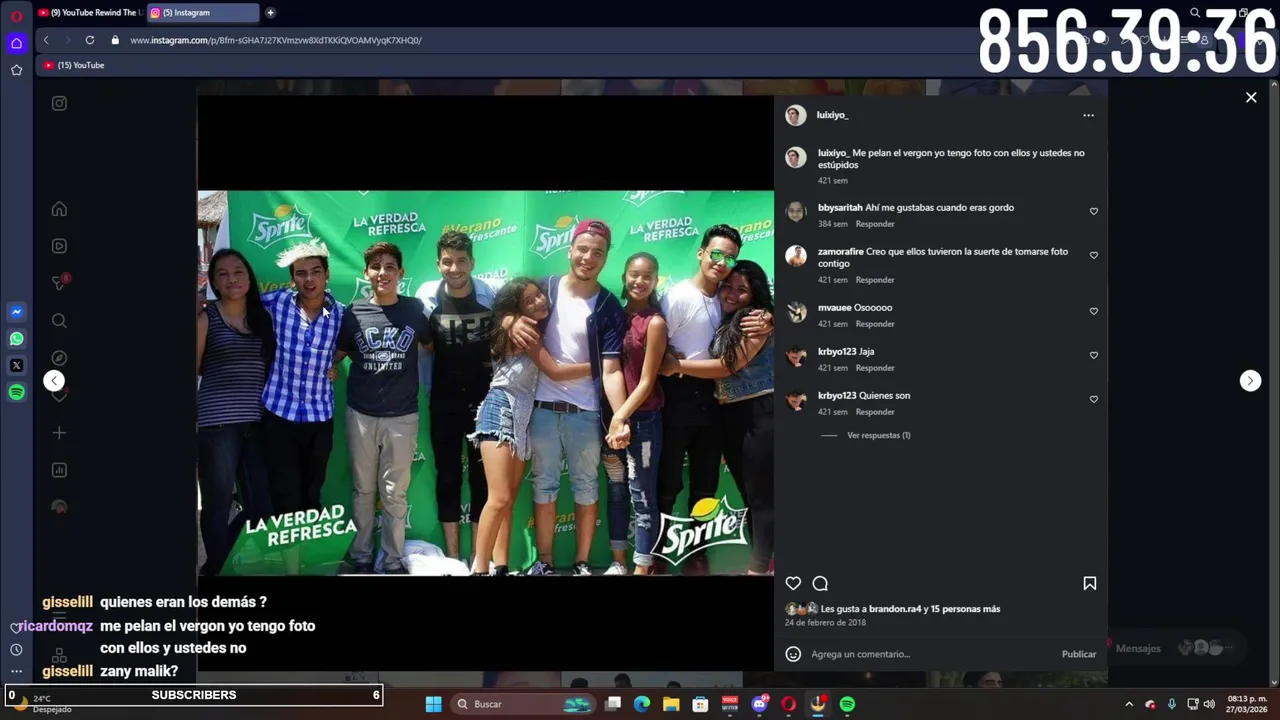Open Instagram search in sidebar

[59, 321]
